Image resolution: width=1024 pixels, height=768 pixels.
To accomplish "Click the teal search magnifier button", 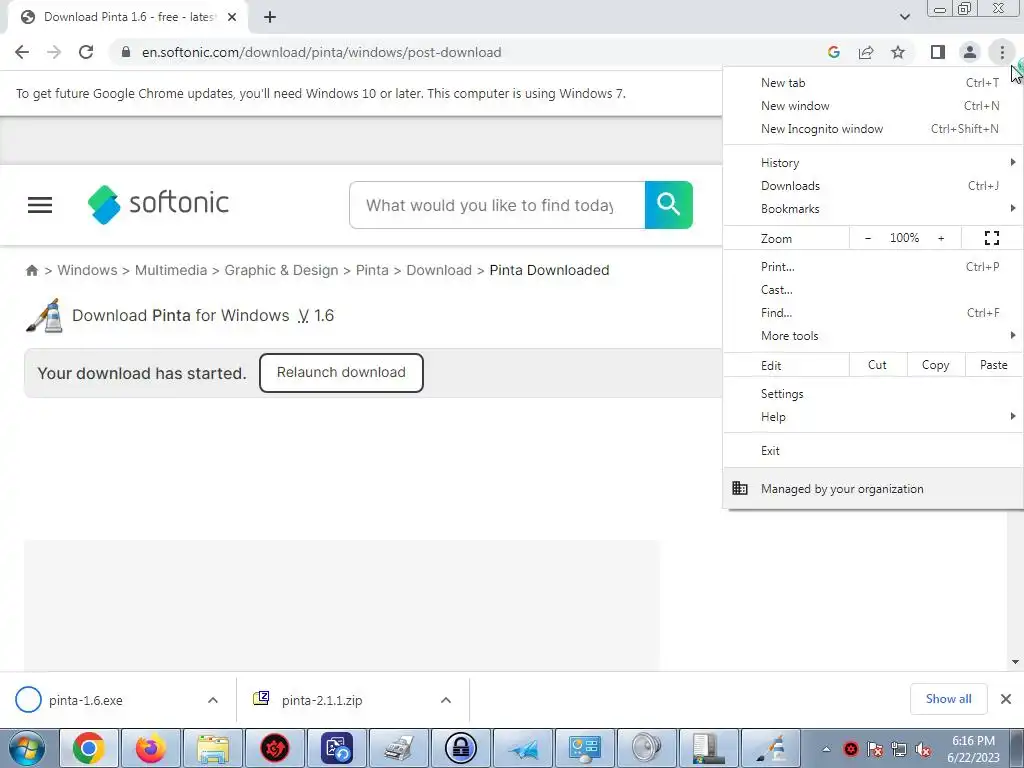I will (669, 205).
